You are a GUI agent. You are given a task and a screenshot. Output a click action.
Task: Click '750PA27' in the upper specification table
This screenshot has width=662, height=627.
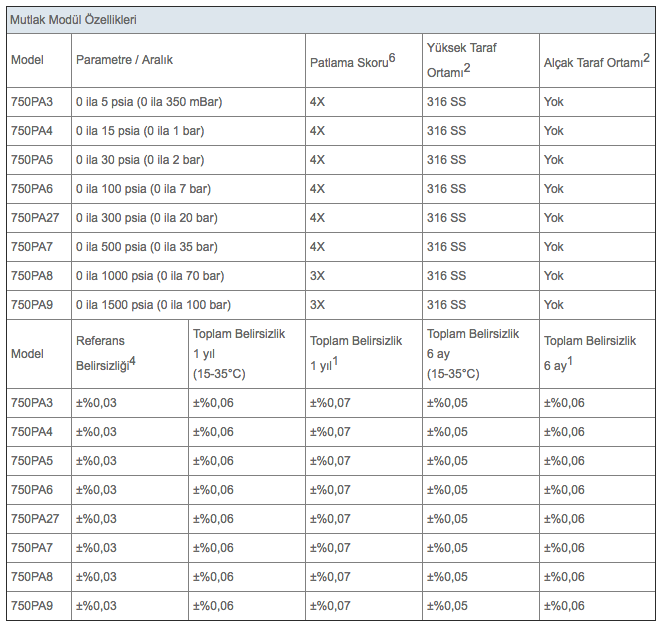(x=35, y=218)
